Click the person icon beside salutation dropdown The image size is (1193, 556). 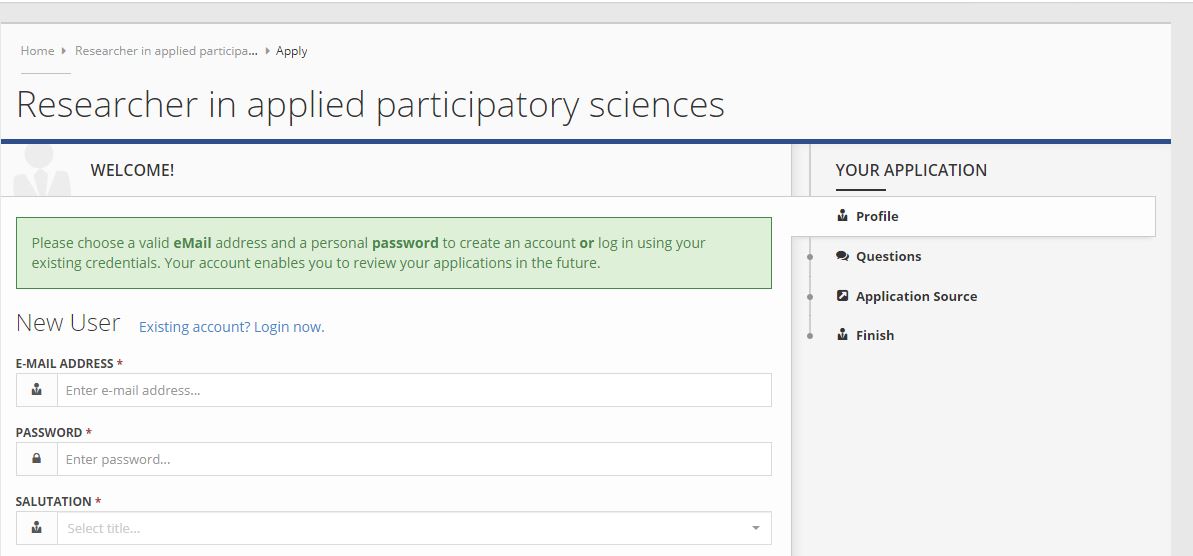tap(37, 528)
